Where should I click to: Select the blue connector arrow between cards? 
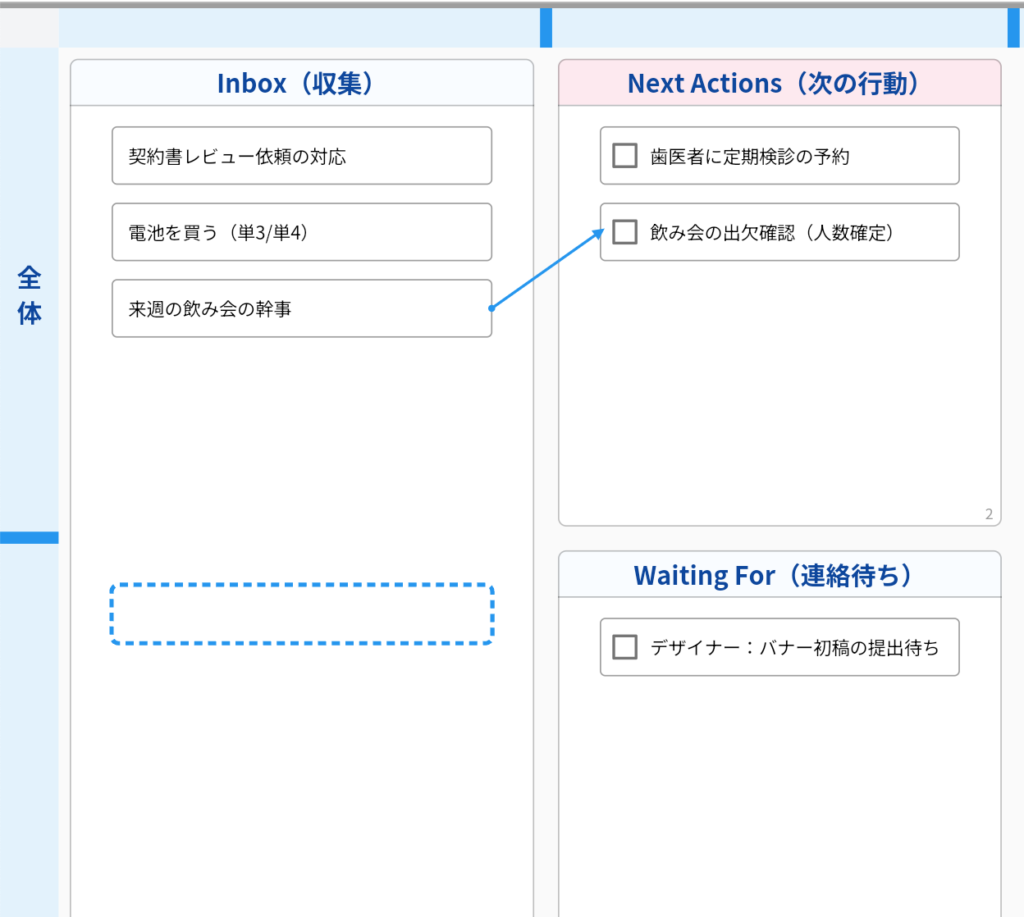tap(546, 271)
